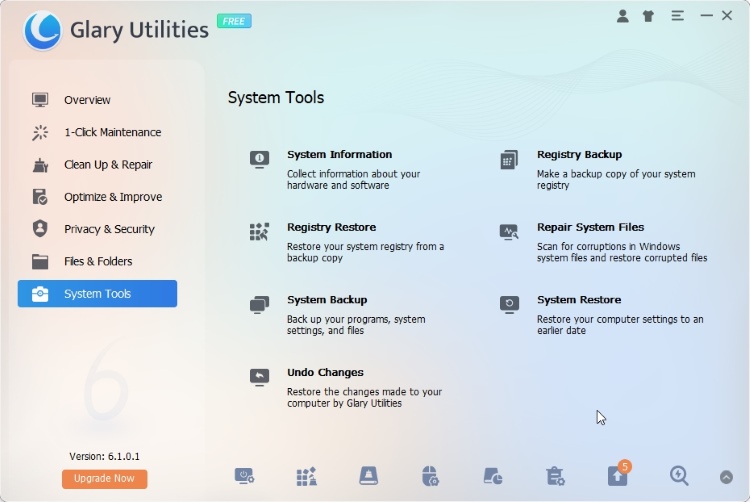
Task: Open software update icon with badge 5
Action: (618, 475)
